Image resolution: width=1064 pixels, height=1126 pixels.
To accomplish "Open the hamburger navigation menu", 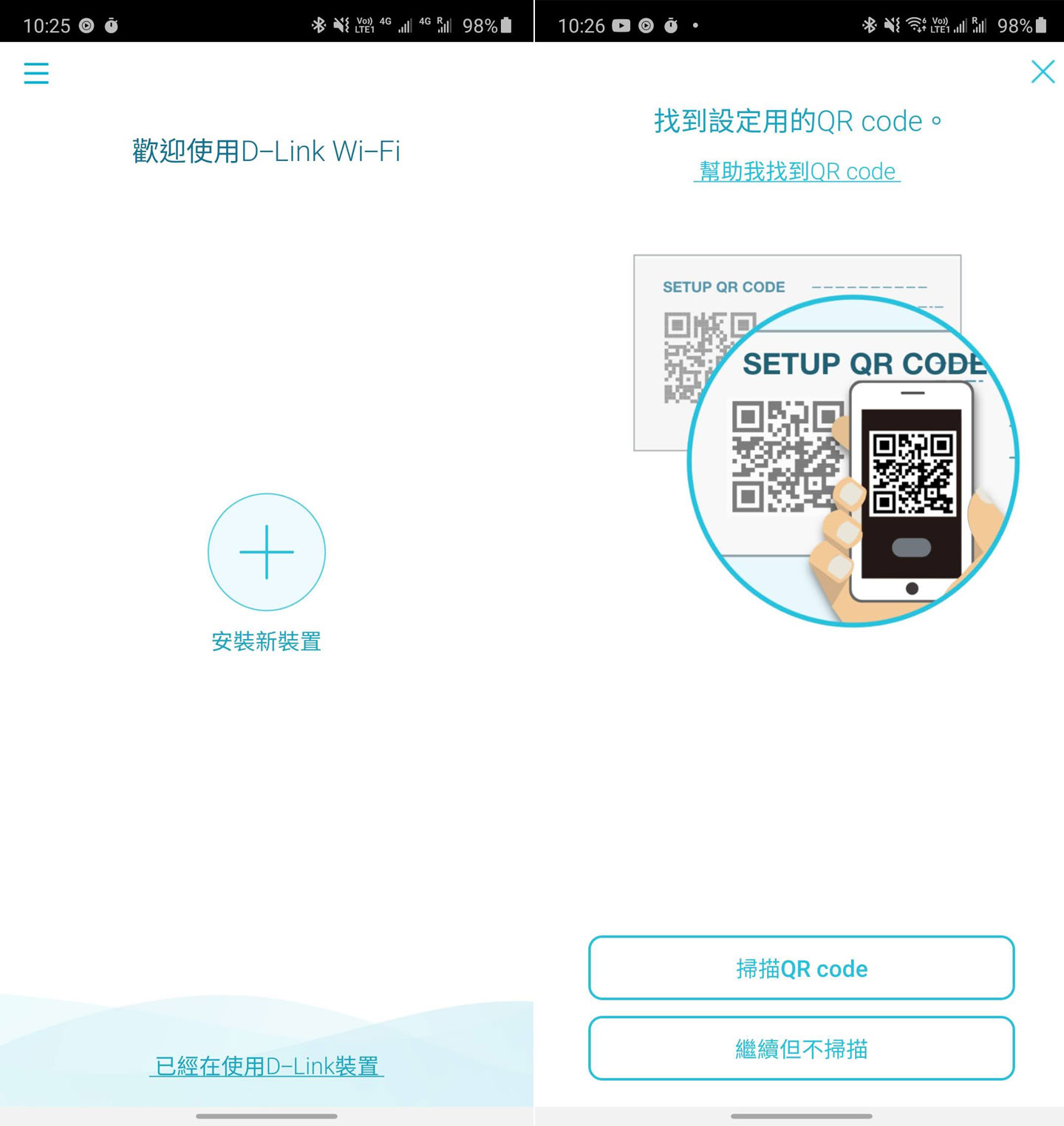I will click(36, 74).
